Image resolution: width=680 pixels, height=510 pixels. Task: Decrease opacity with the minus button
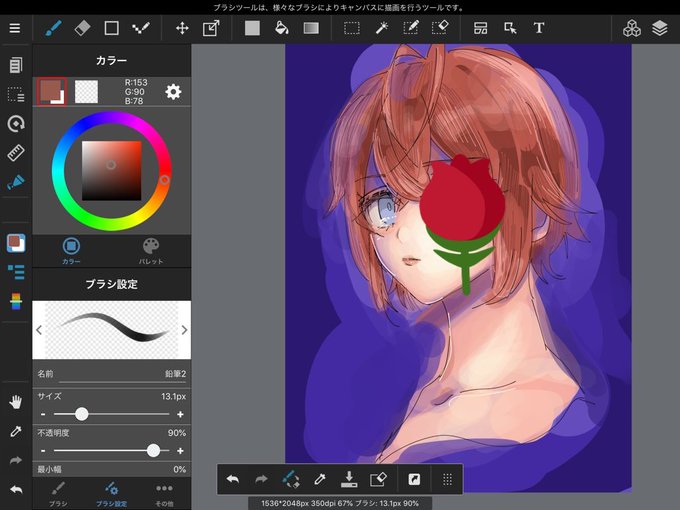coord(43,451)
